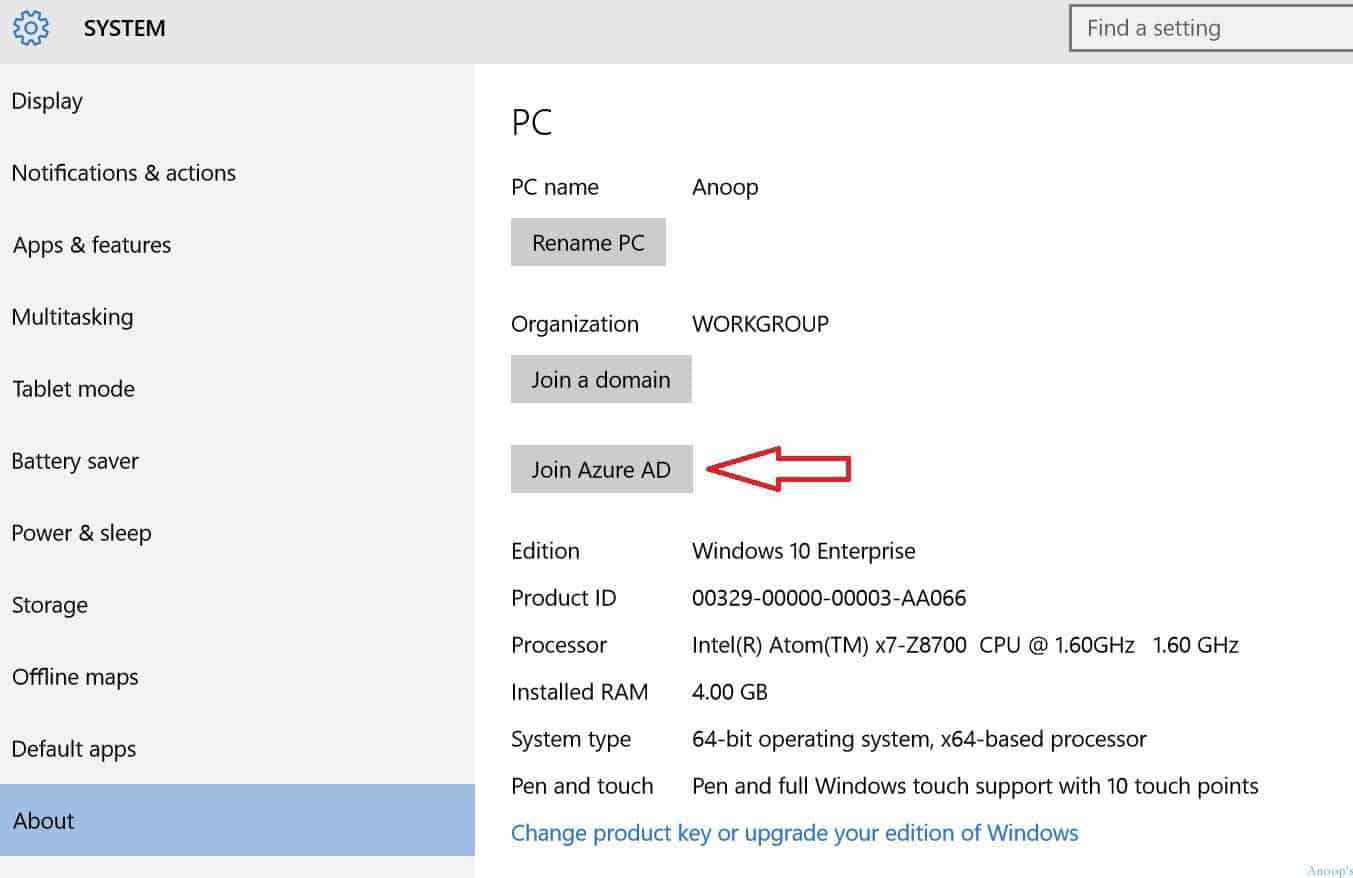This screenshot has height=878, width=1353.
Task: Go to Apps & features section
Action: pos(237,245)
